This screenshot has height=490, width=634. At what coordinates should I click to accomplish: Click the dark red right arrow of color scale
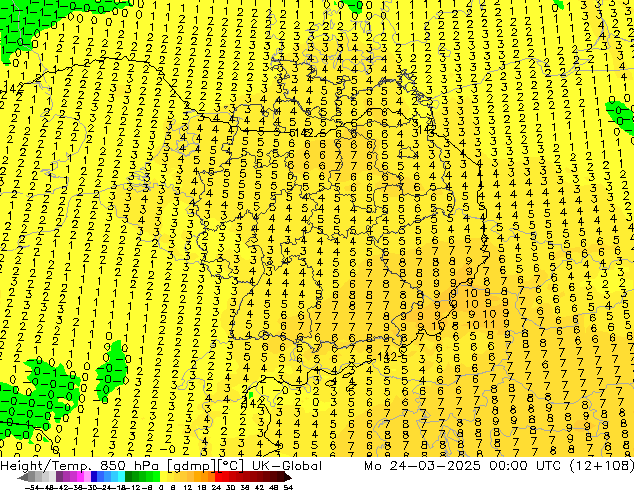coord(287,477)
